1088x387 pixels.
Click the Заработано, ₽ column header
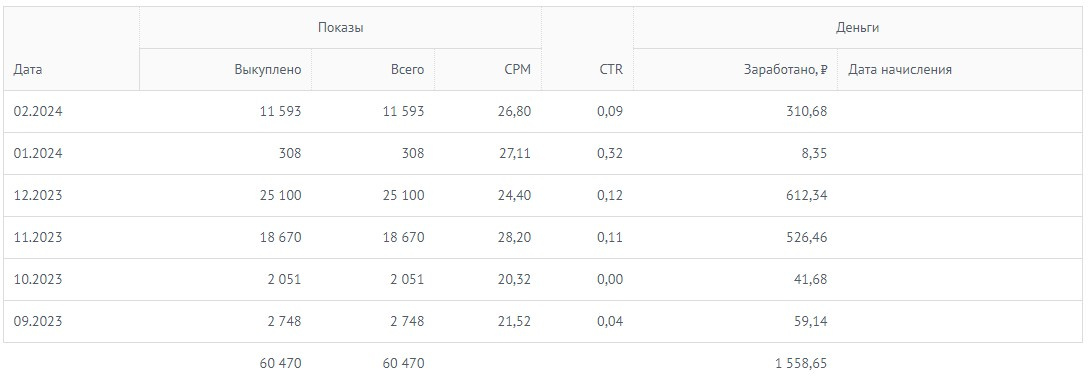point(785,69)
